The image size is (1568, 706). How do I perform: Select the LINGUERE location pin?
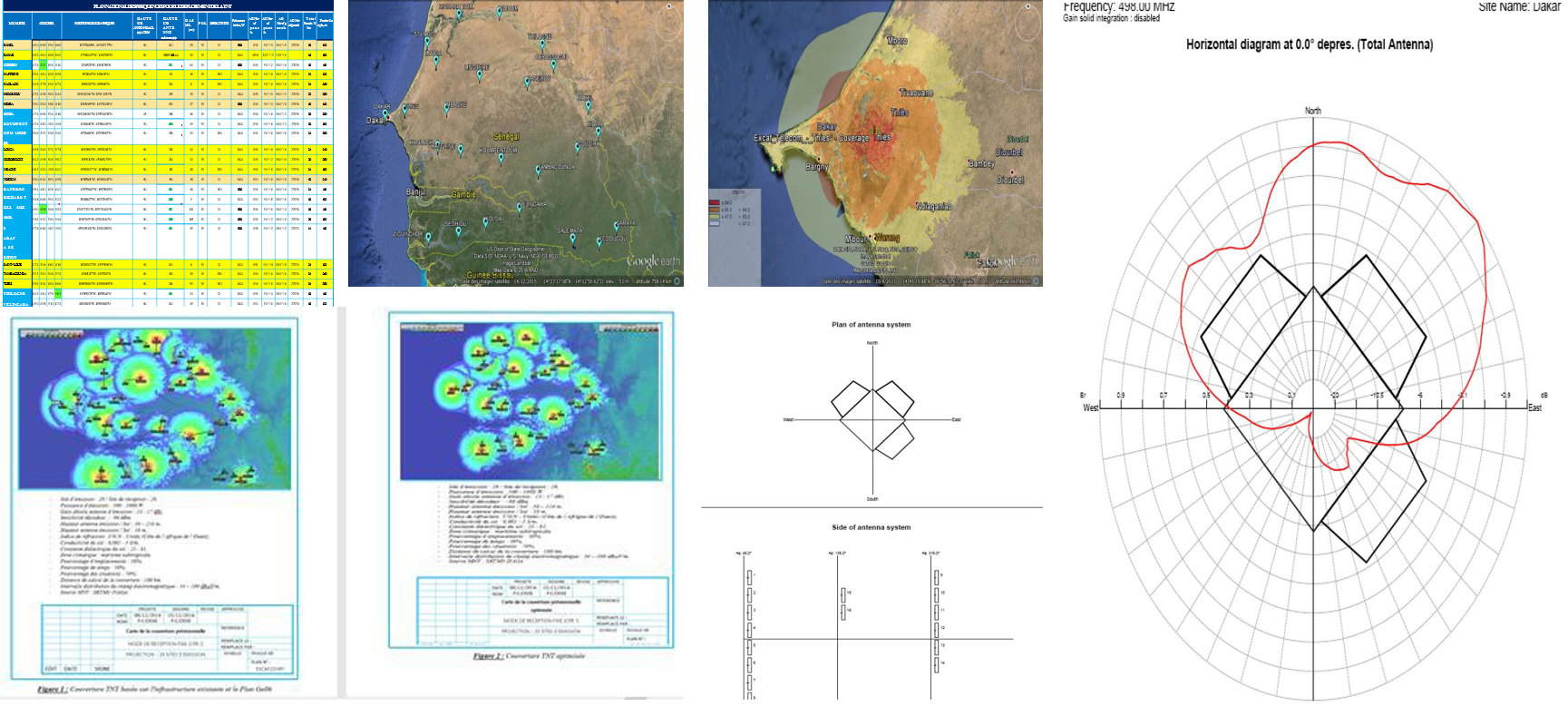[478, 74]
